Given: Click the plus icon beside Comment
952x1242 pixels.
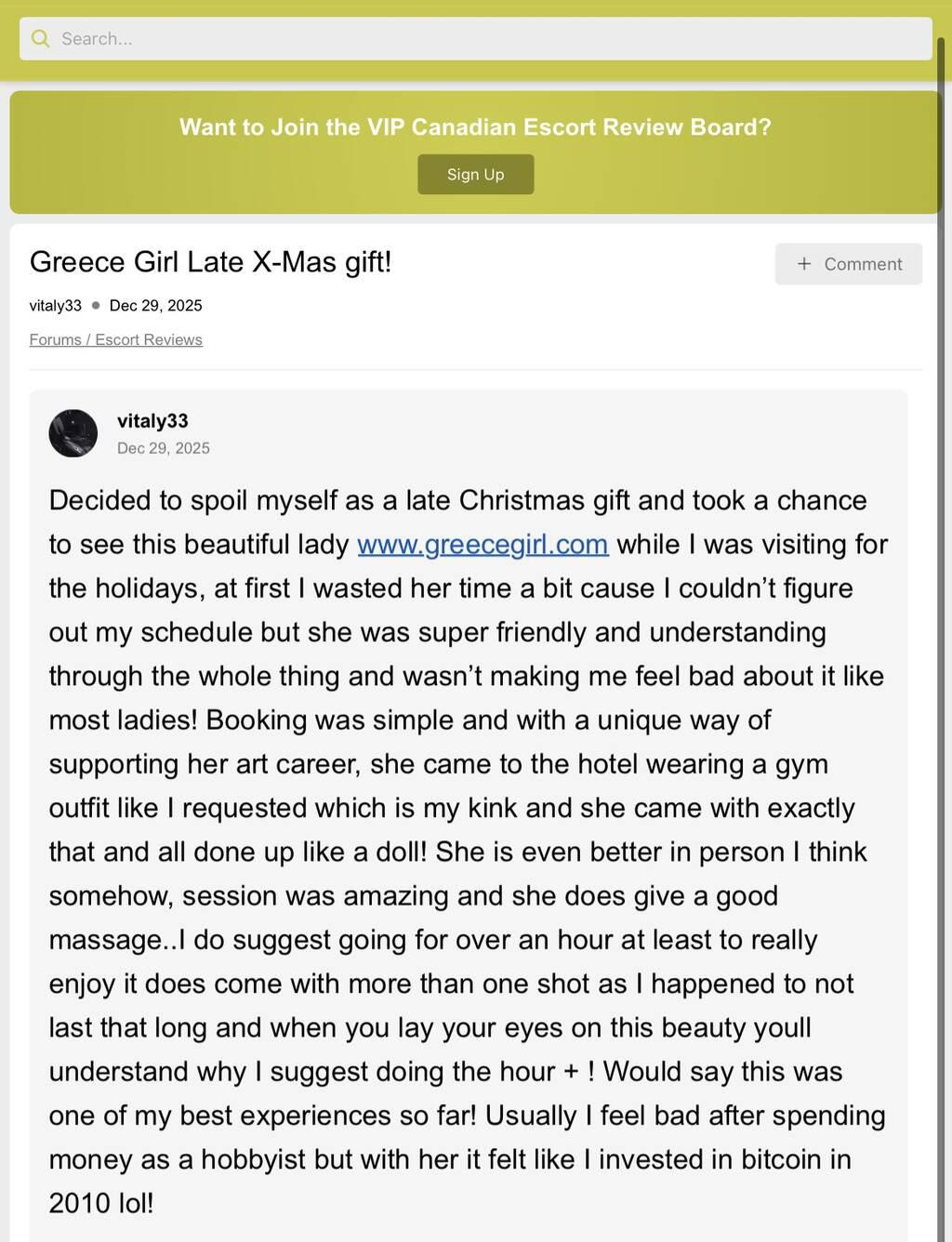Looking at the screenshot, I should point(804,264).
